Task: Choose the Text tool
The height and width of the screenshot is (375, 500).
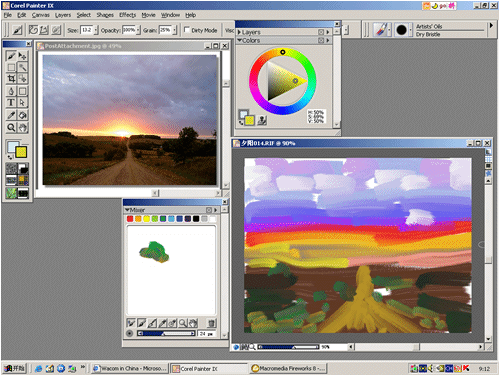Action: click(11, 102)
